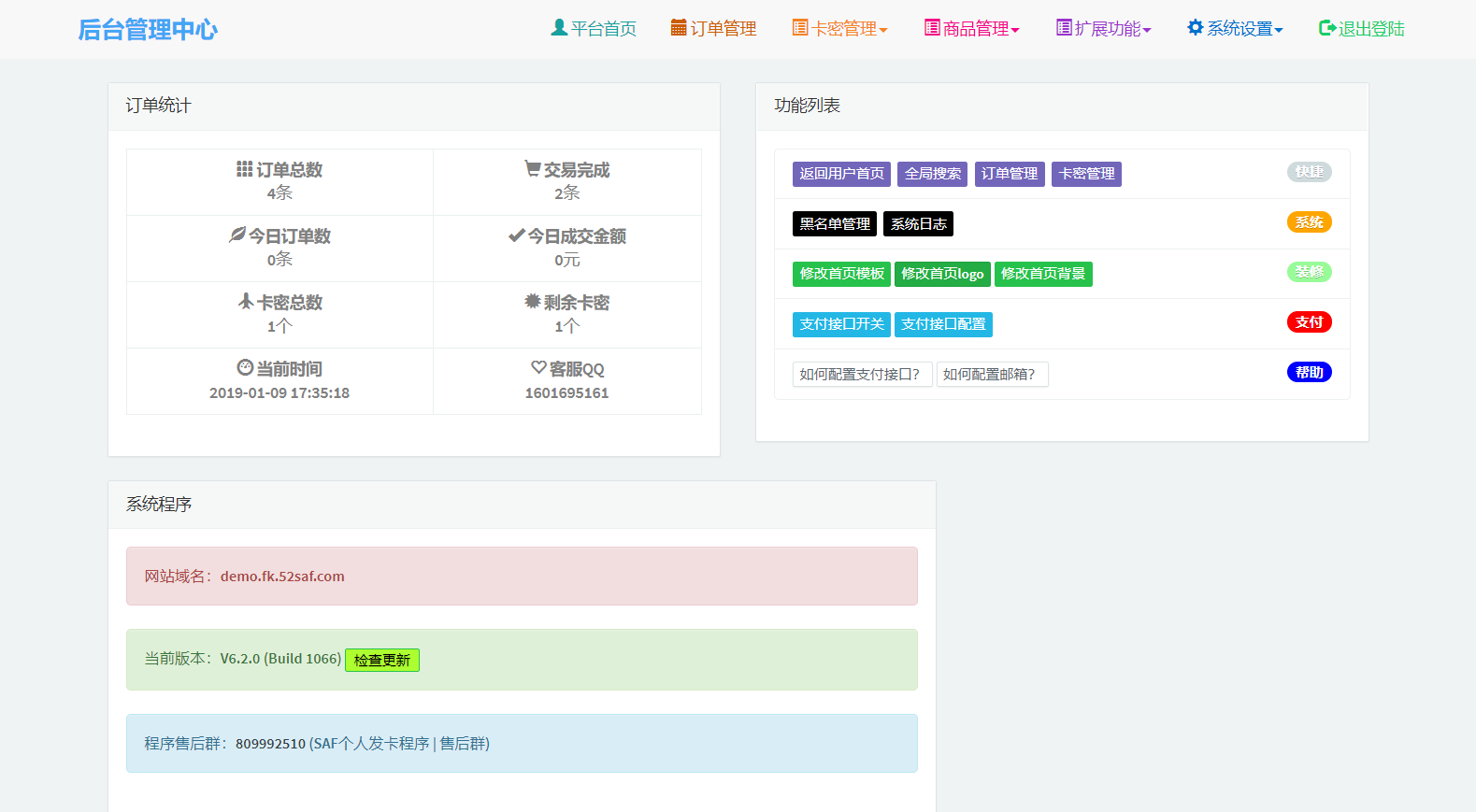The height and width of the screenshot is (812, 1476).
Task: Click the 后台管理中心 brand title
Action: (x=148, y=30)
